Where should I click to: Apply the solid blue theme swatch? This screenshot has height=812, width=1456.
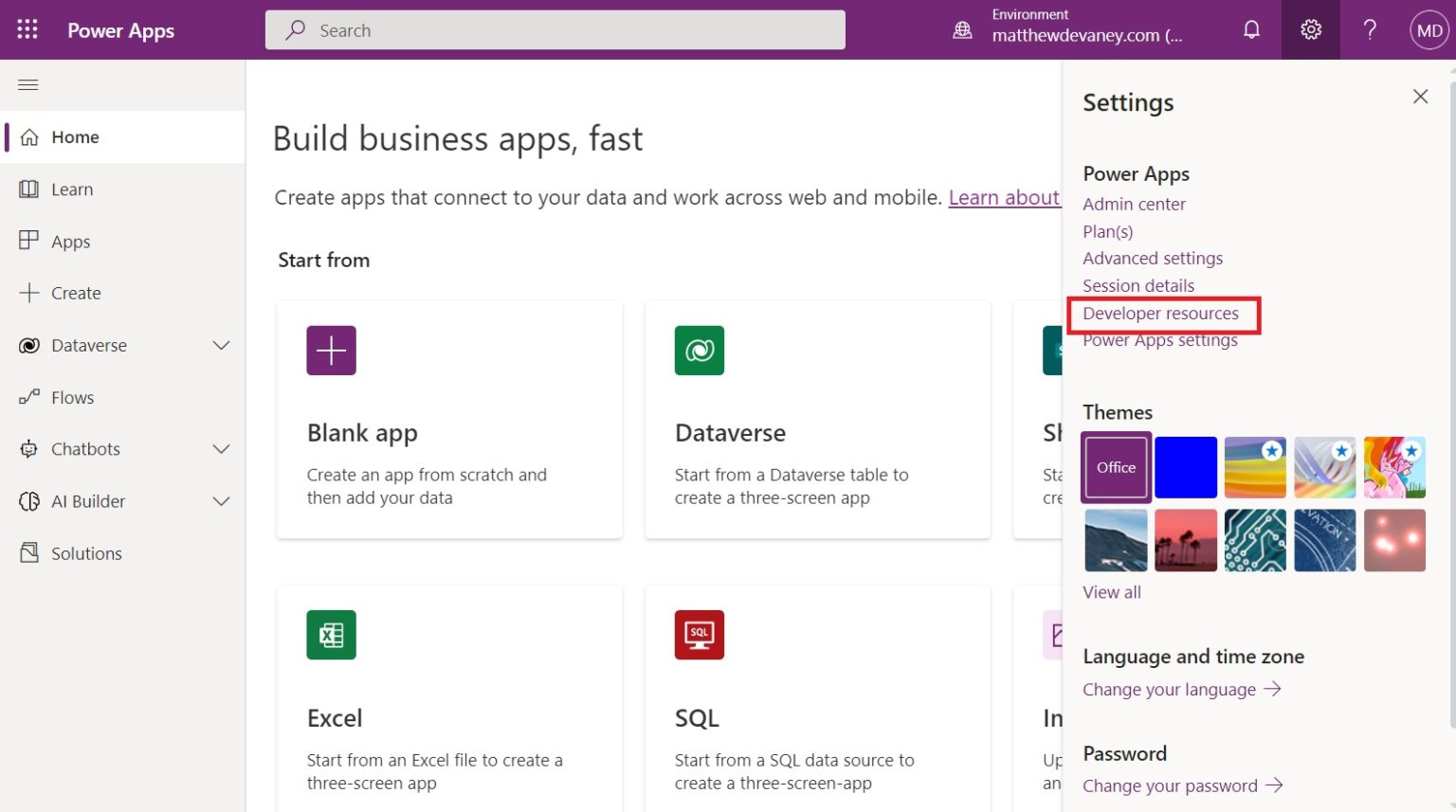click(1185, 466)
